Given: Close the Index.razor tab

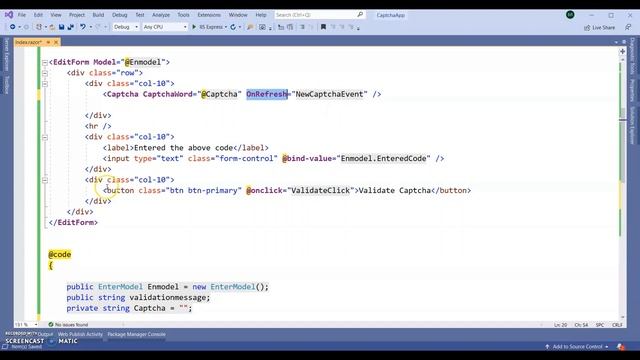Looking at the screenshot, I should coord(56,42).
